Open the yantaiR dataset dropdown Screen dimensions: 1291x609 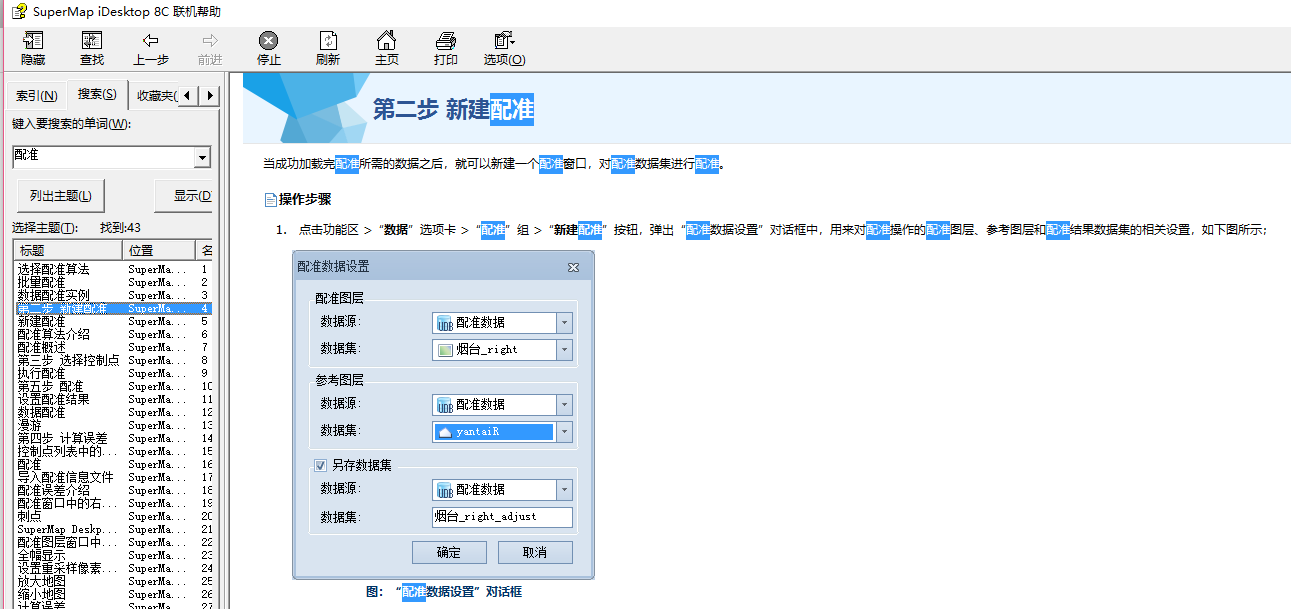[564, 432]
